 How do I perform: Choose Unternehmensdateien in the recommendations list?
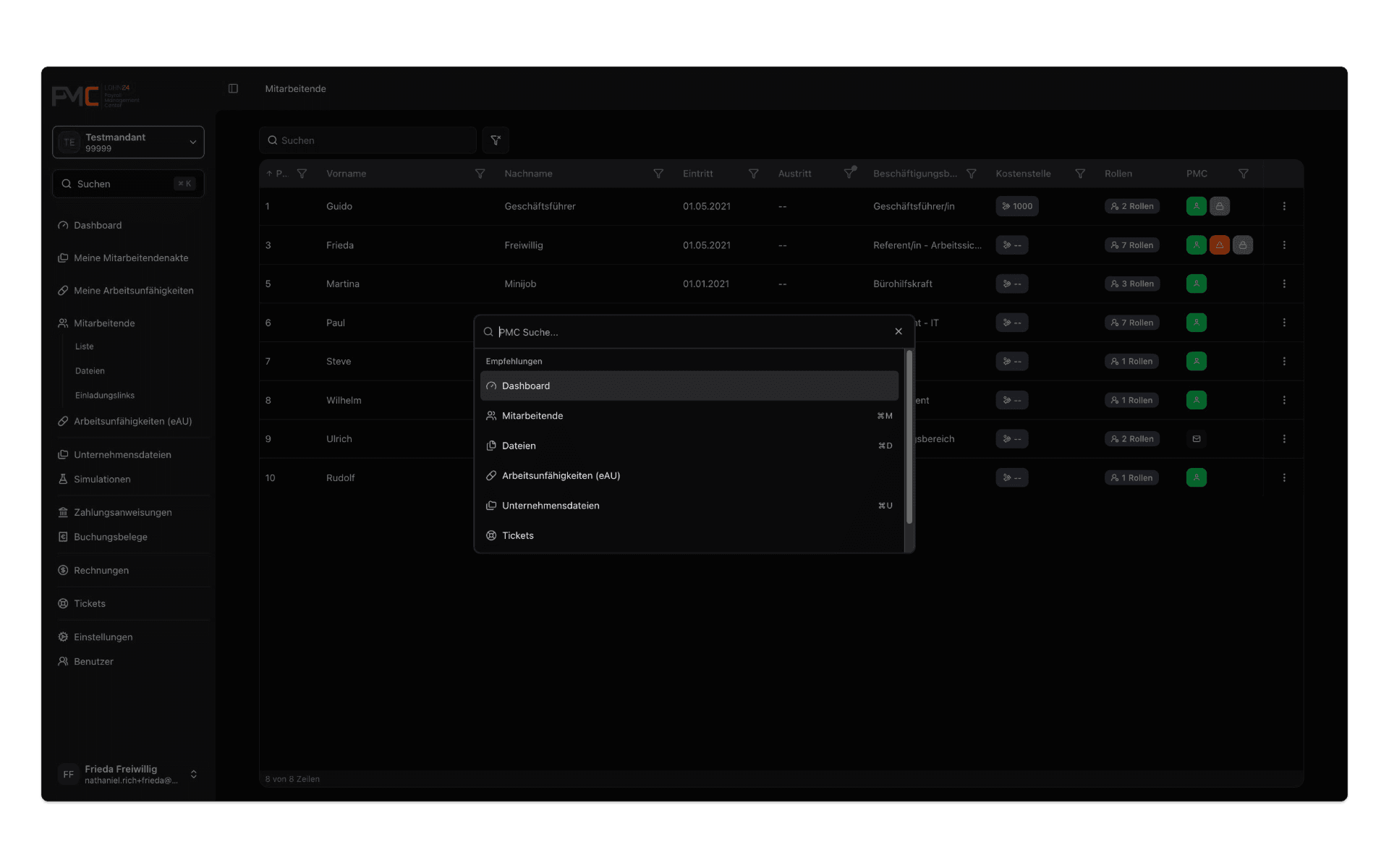click(x=689, y=506)
